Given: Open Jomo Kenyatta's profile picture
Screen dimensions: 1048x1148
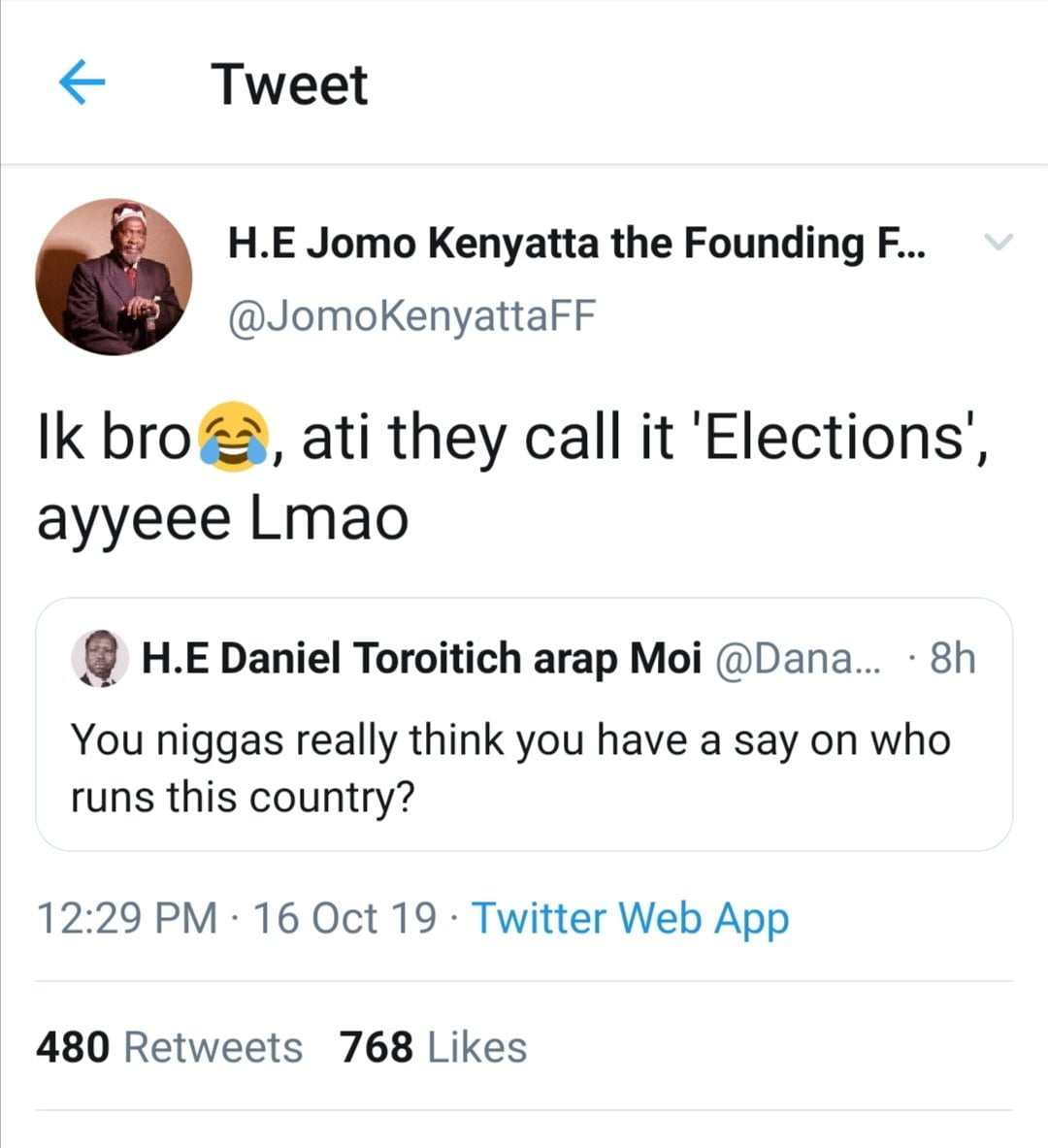Looking at the screenshot, I should click(114, 277).
